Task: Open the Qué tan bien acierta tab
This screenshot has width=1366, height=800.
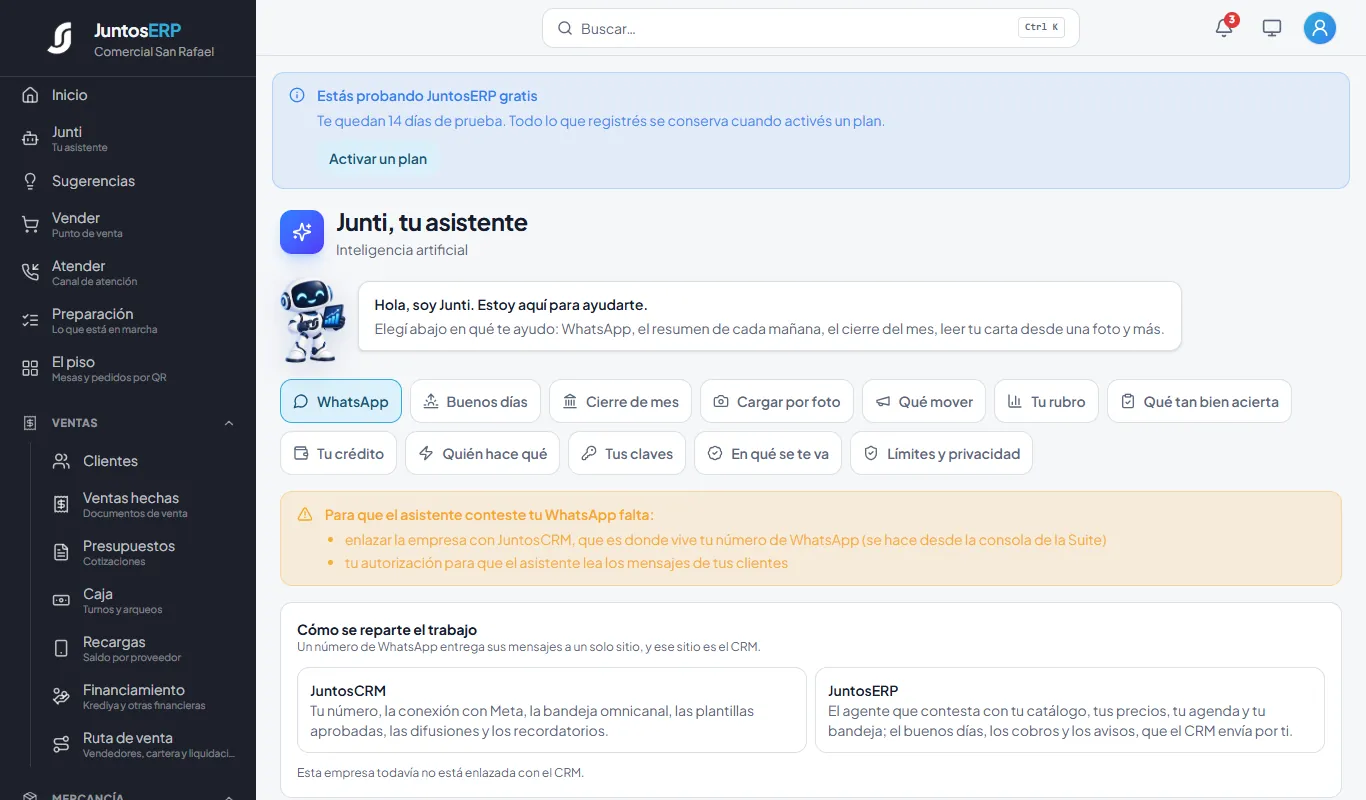Action: coord(1199,401)
